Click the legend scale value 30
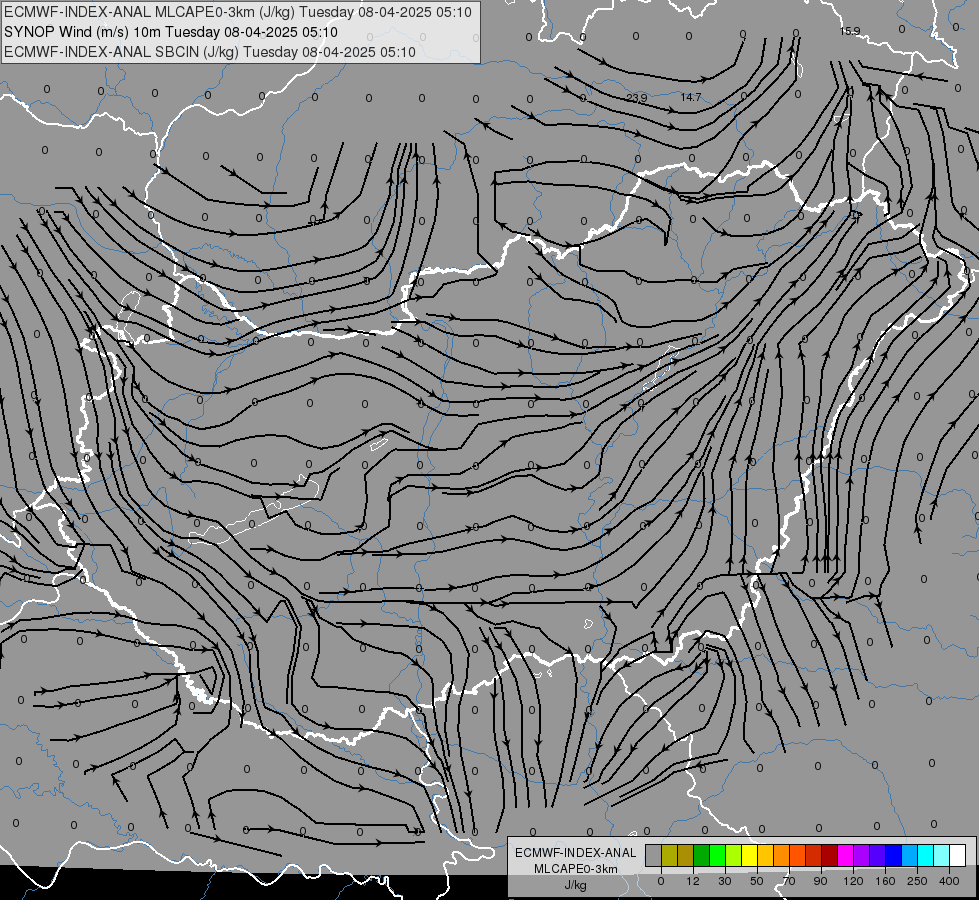The width and height of the screenshot is (979, 900). pos(725,882)
